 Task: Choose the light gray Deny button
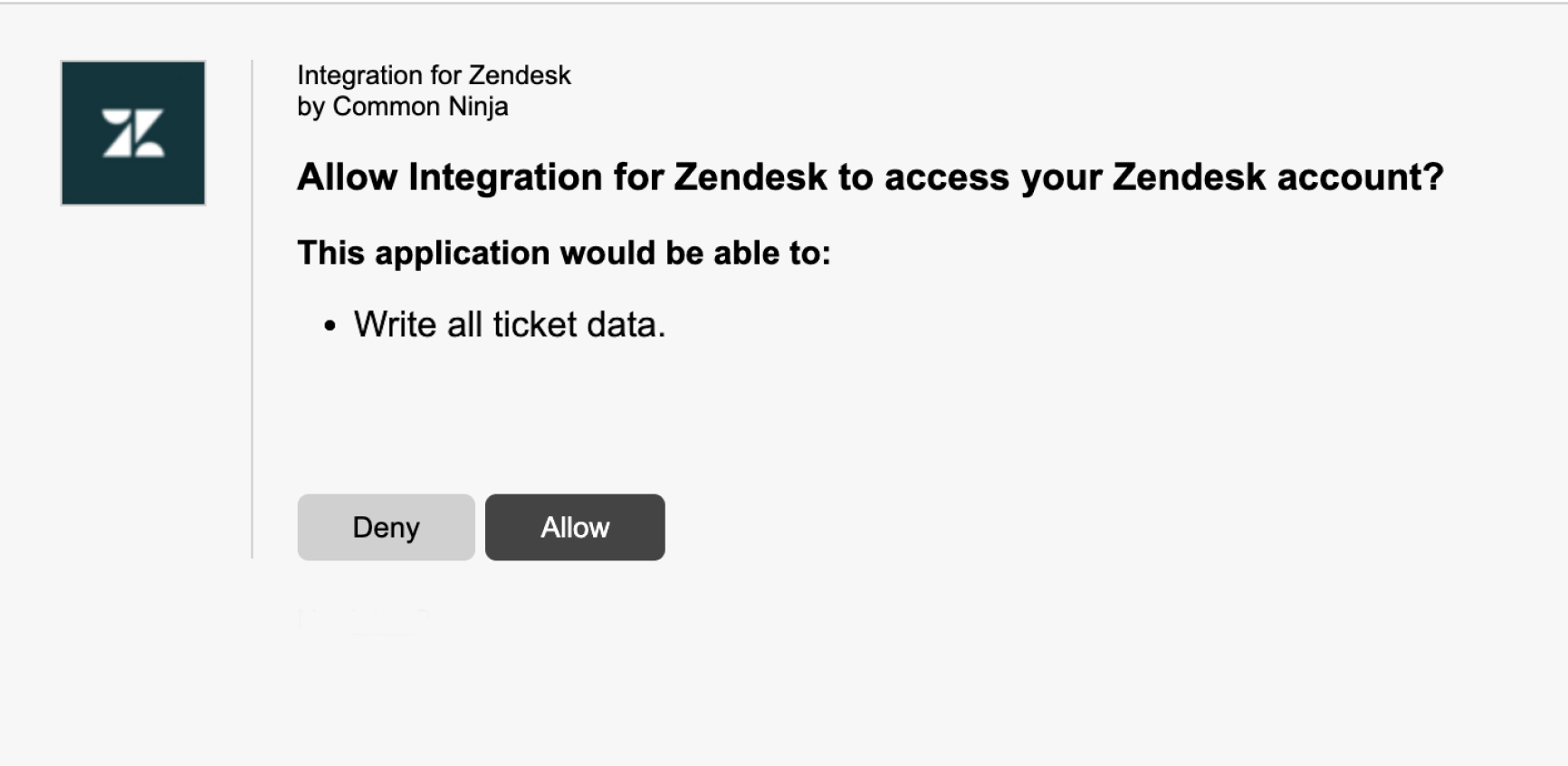(x=386, y=527)
